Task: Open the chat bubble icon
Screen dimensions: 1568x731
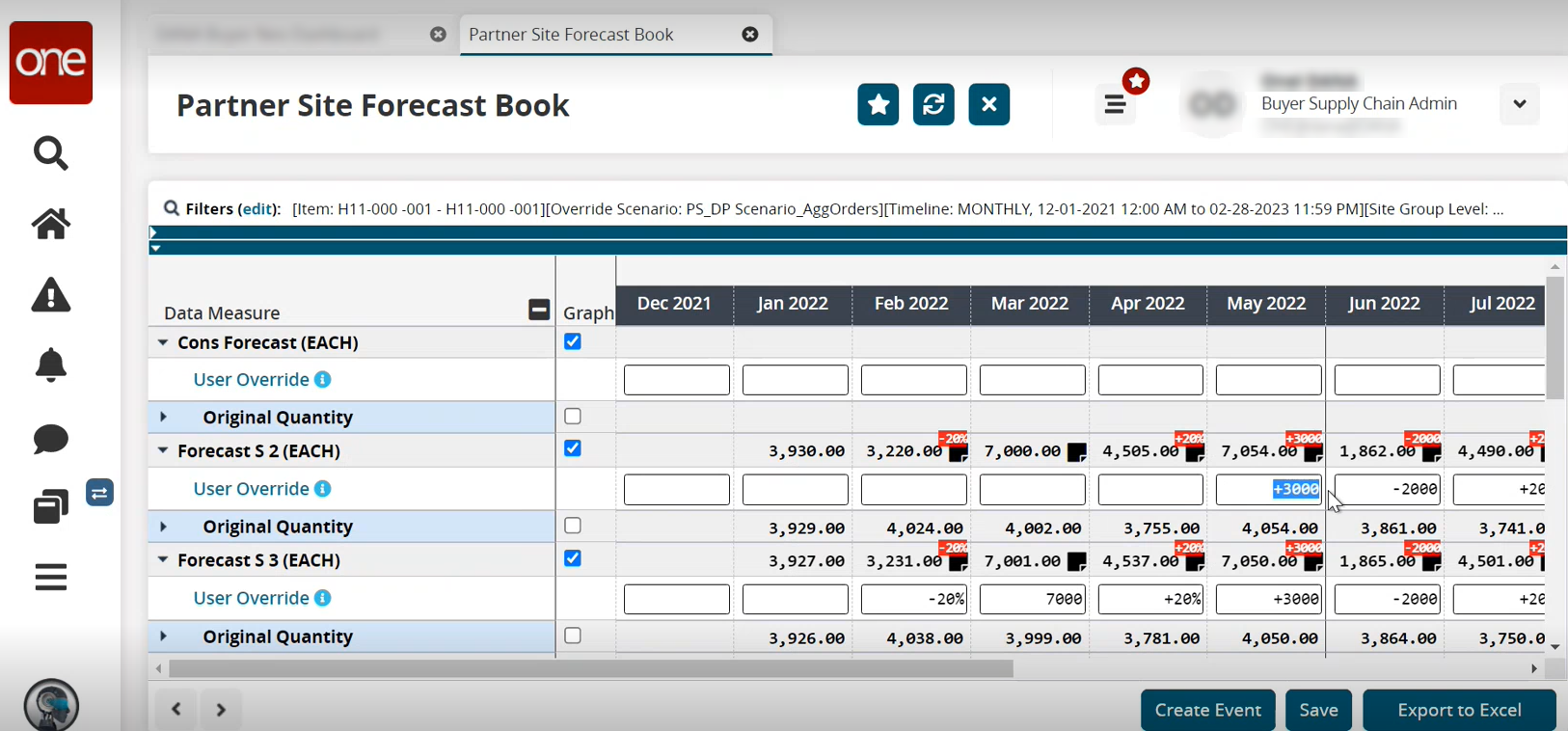Action: click(x=51, y=439)
